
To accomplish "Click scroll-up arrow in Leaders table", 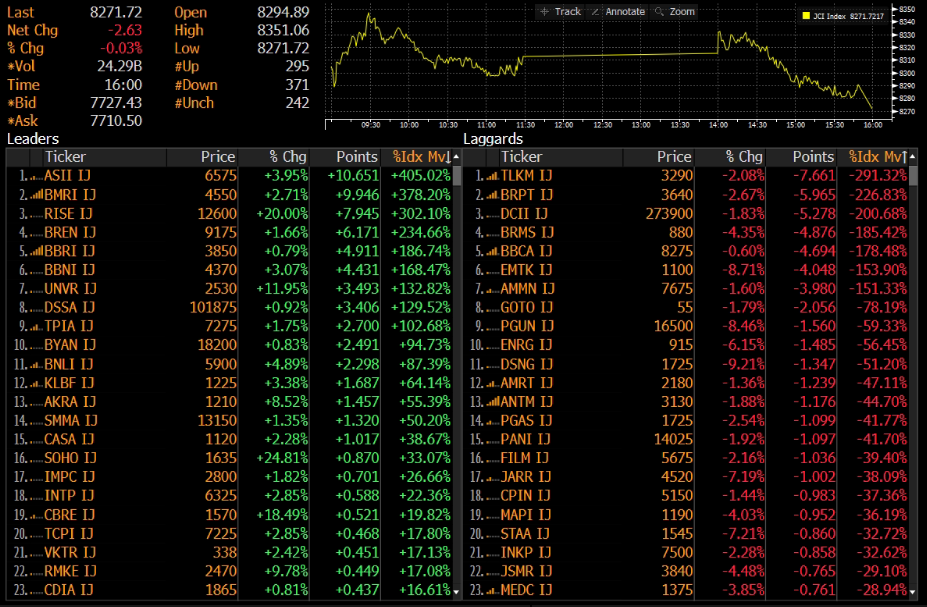I will (x=457, y=157).
